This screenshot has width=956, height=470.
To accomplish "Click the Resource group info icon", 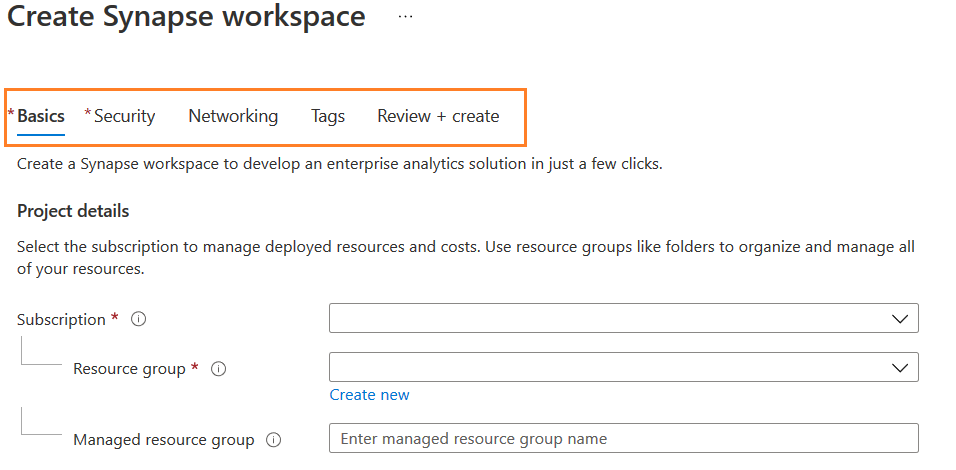I will tap(218, 369).
